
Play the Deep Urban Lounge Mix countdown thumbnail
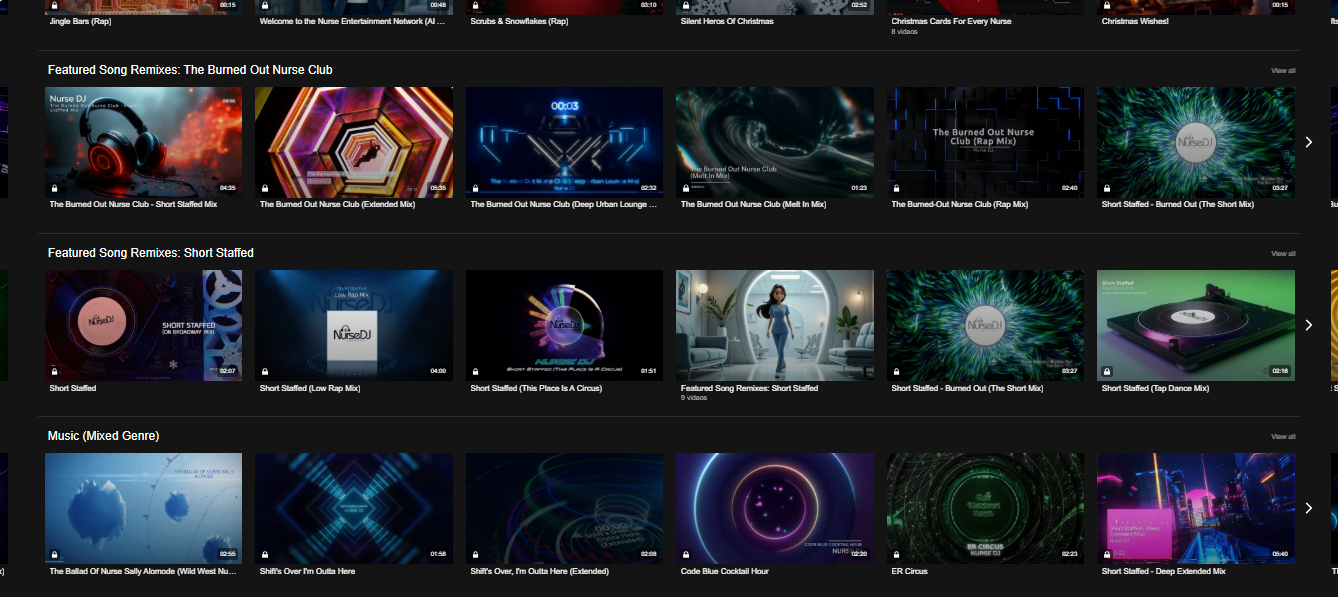click(564, 142)
